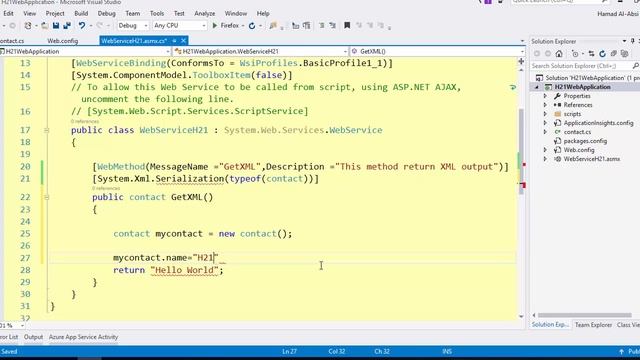Open the Azure App Service Activity tab
Screen dimensions: 640x360
(x=83, y=337)
